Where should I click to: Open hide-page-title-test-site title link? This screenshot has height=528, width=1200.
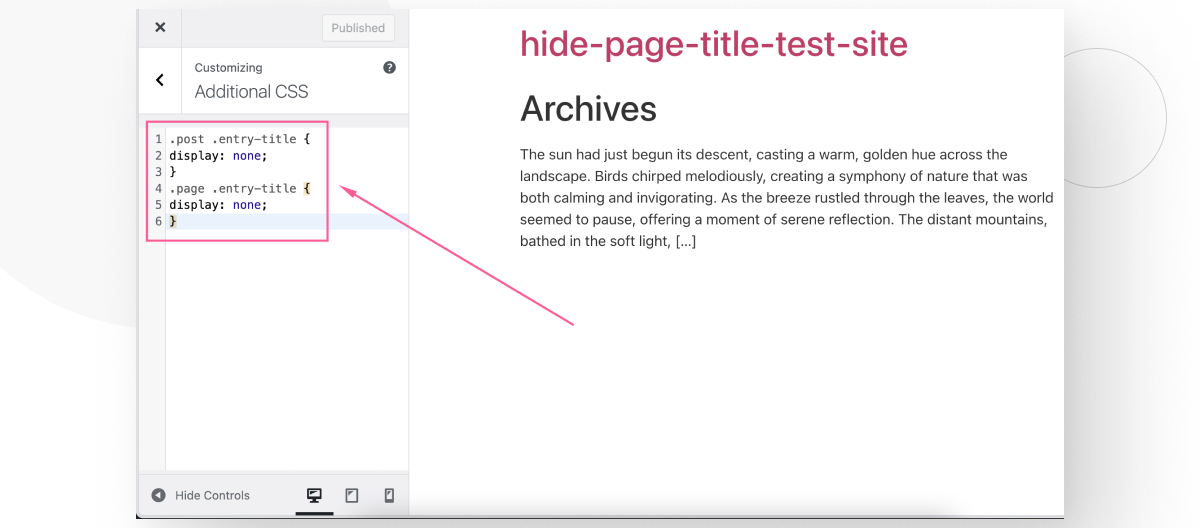714,44
